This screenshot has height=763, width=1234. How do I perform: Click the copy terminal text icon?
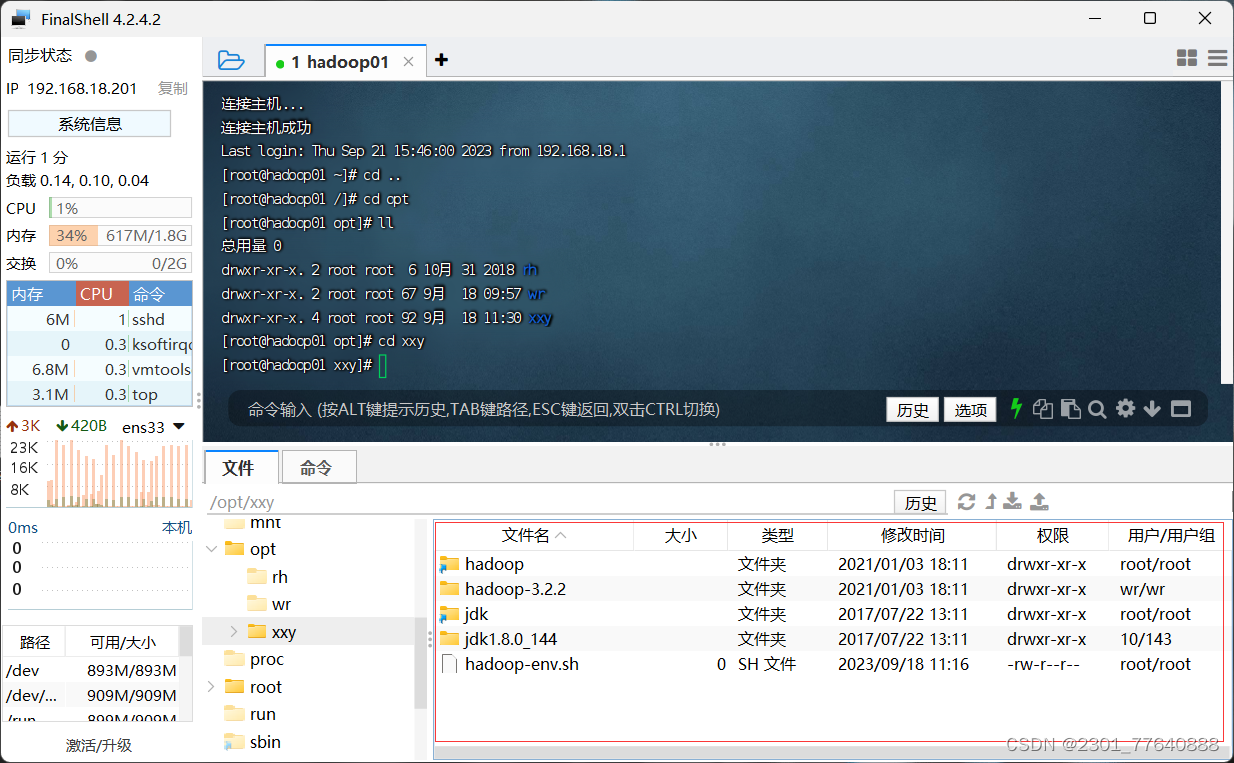[x=1043, y=408]
